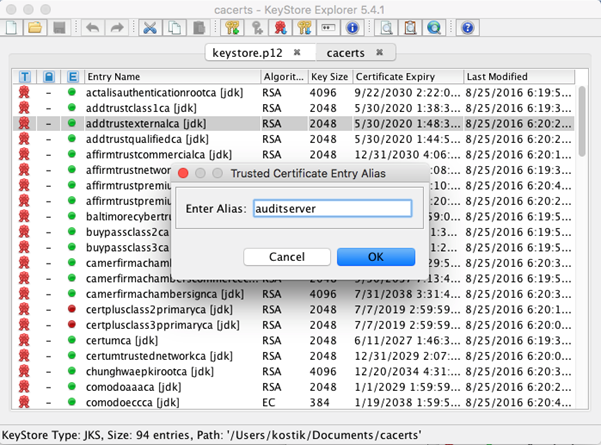
Task: Click the Set KeyStore Password icon
Action: pos(328,28)
